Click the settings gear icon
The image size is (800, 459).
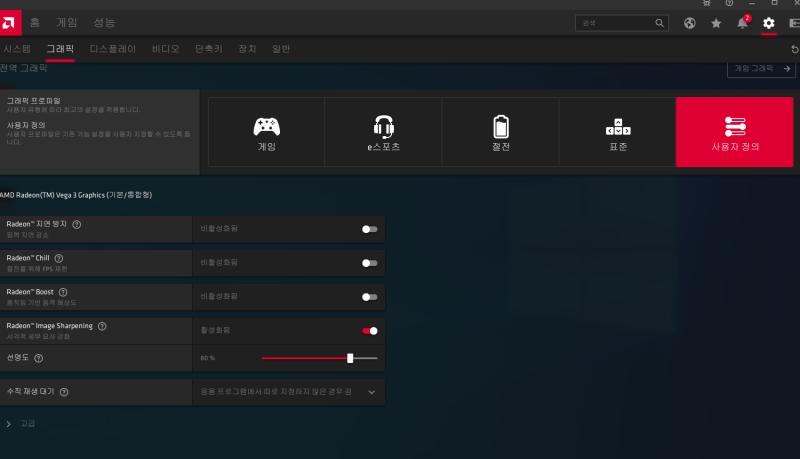click(x=769, y=23)
